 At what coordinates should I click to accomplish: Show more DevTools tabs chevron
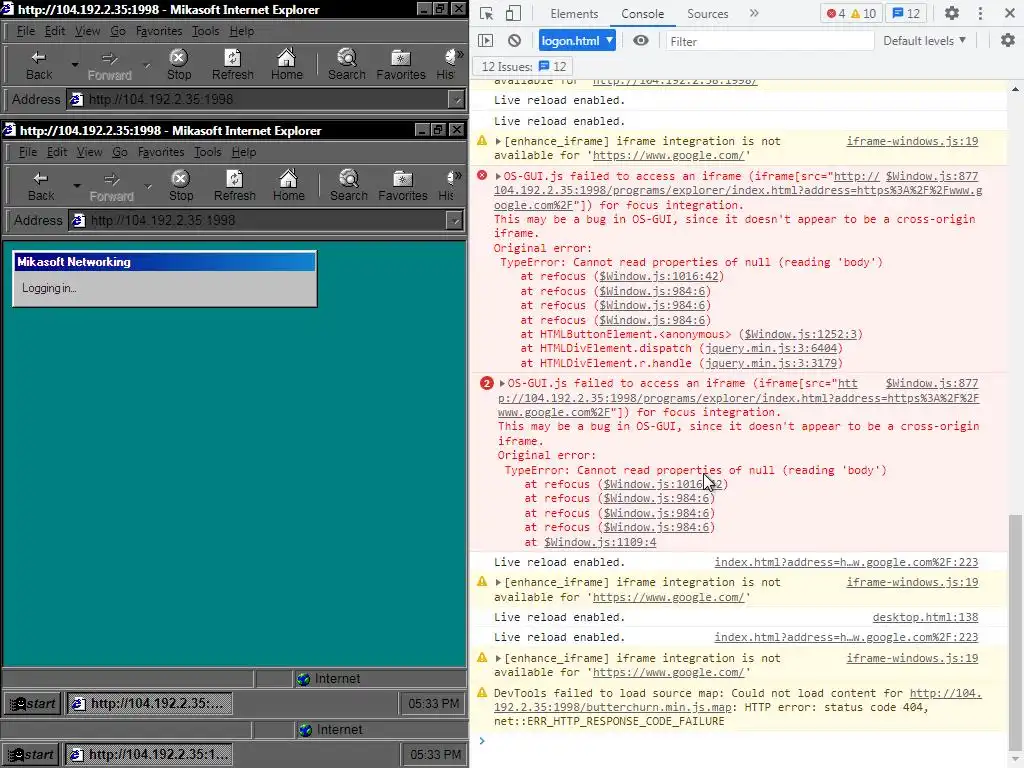[x=754, y=13]
